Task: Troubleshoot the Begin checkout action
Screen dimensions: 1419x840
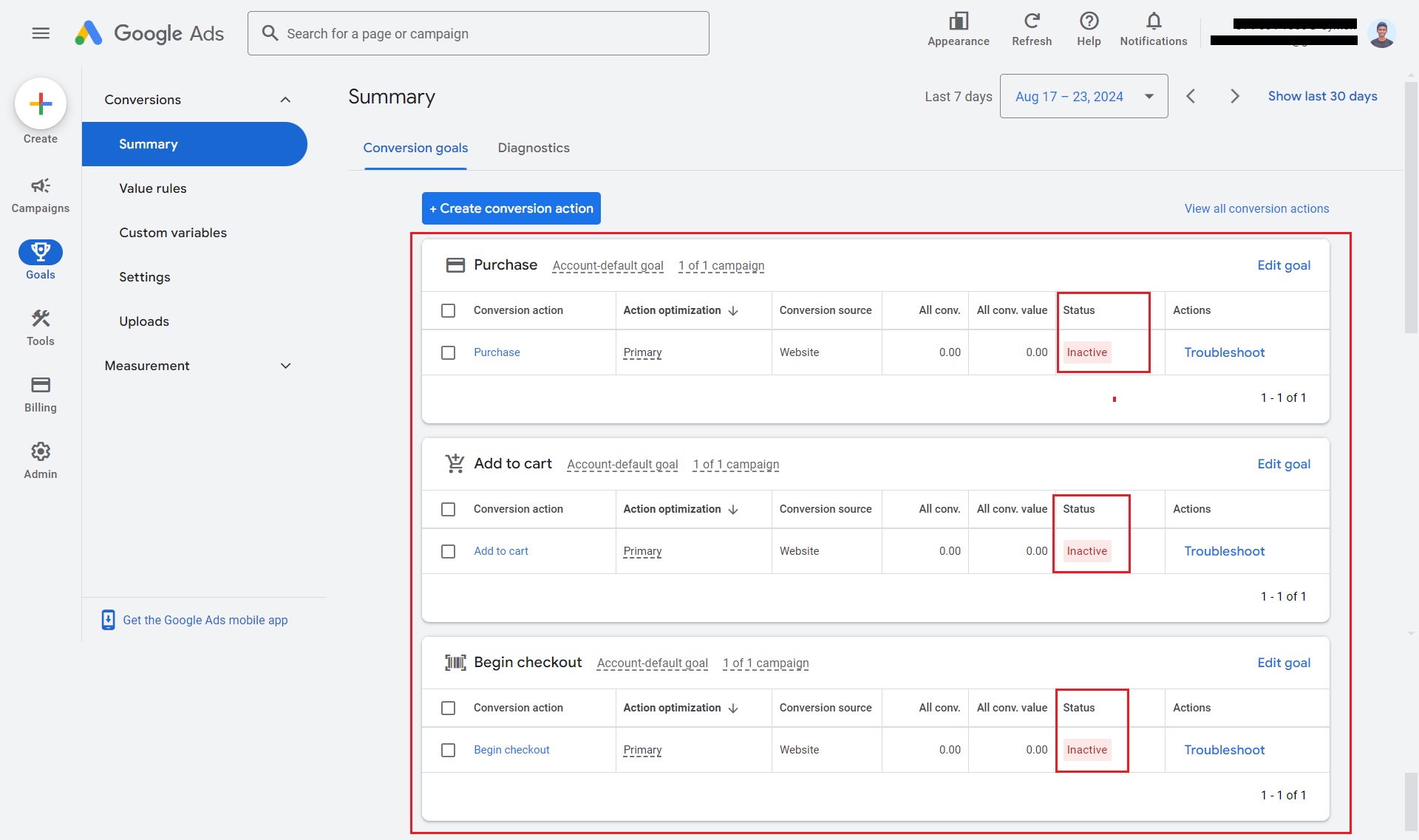Action: tap(1224, 750)
